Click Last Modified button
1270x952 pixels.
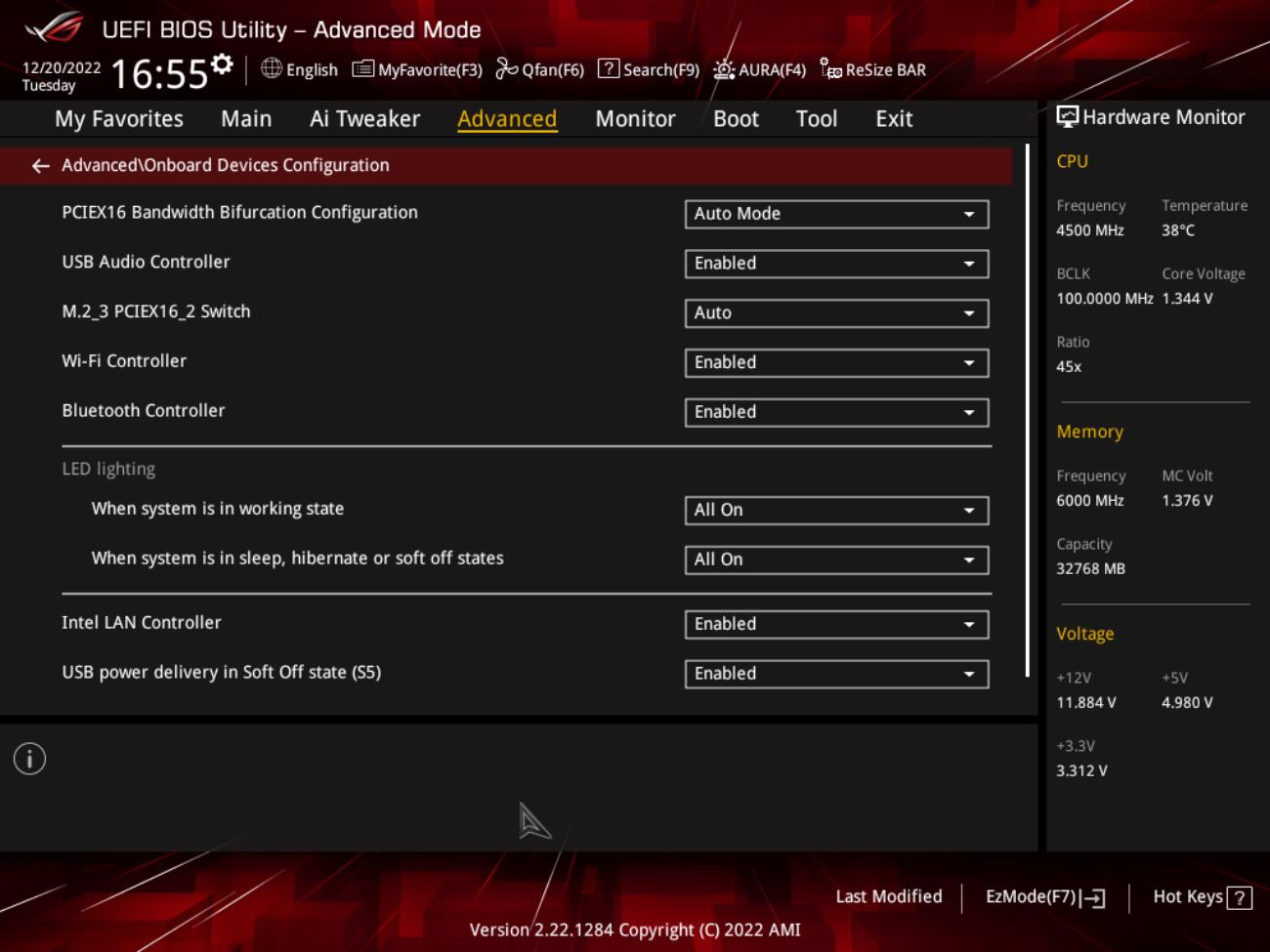tap(889, 896)
